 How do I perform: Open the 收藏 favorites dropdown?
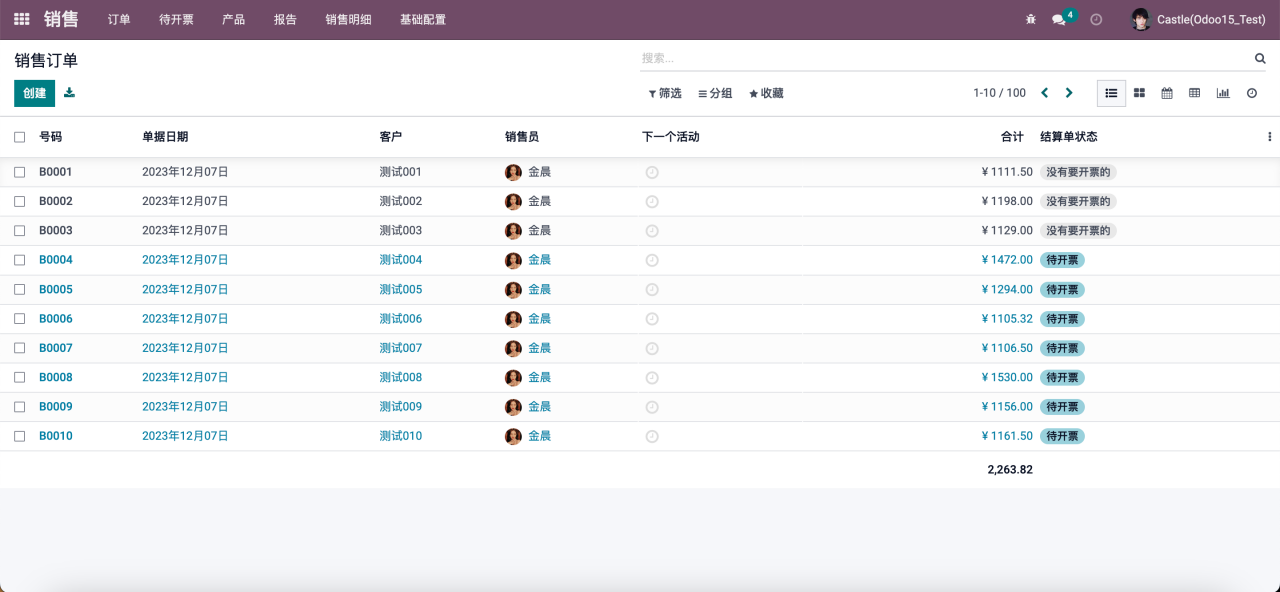[766, 93]
